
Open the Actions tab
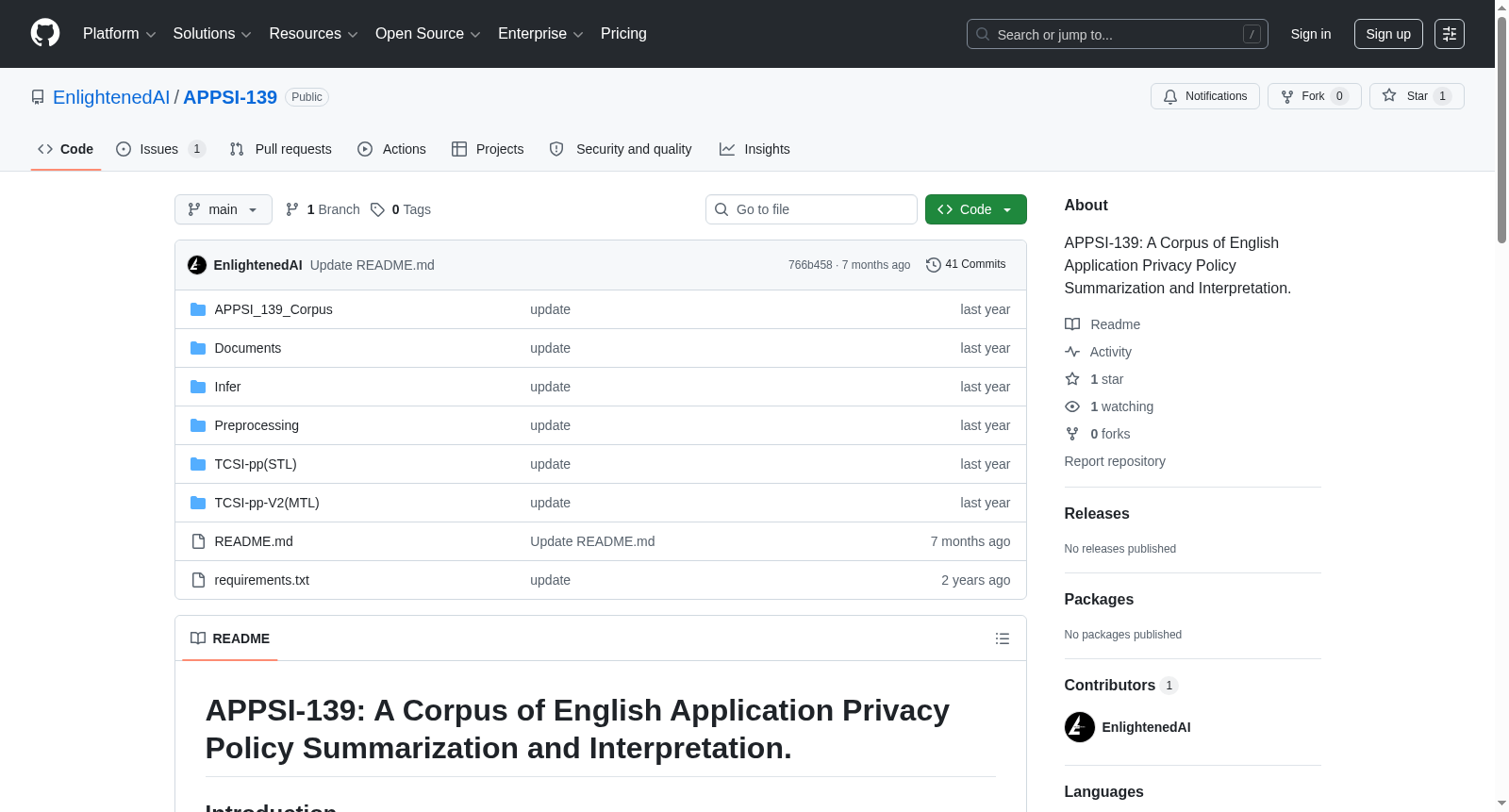(391, 149)
